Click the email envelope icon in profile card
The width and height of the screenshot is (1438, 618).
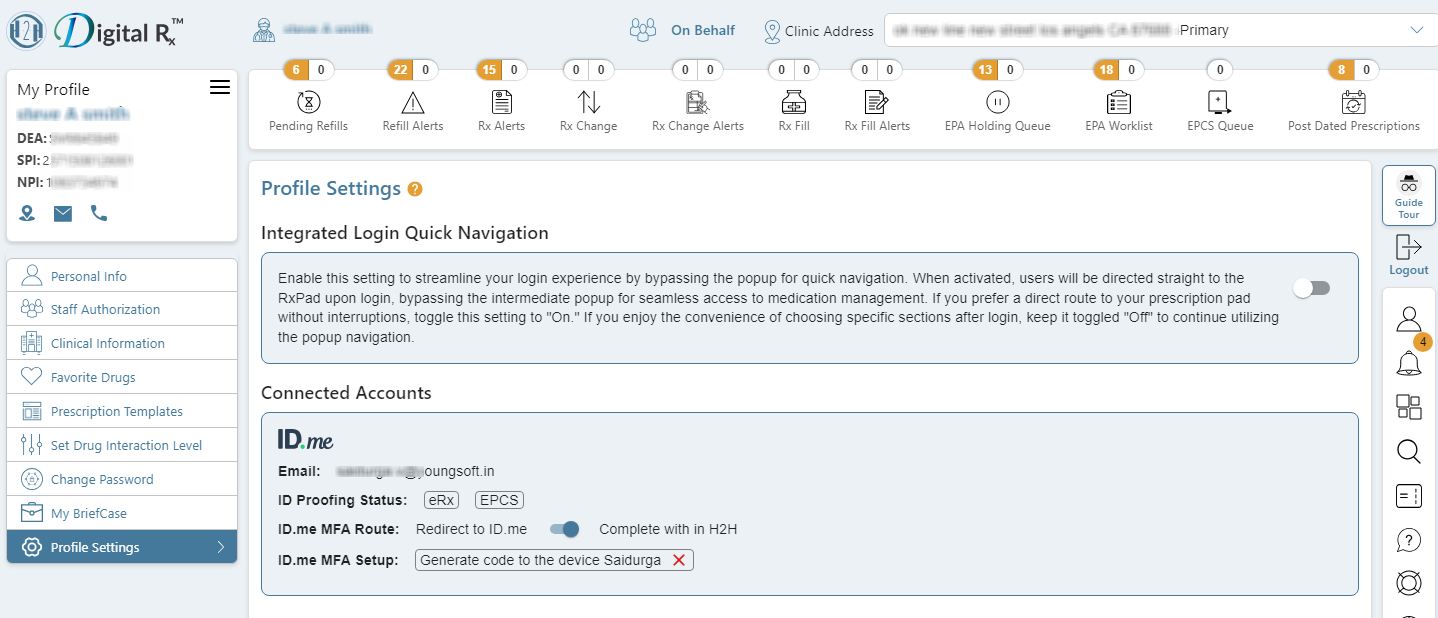[63, 213]
